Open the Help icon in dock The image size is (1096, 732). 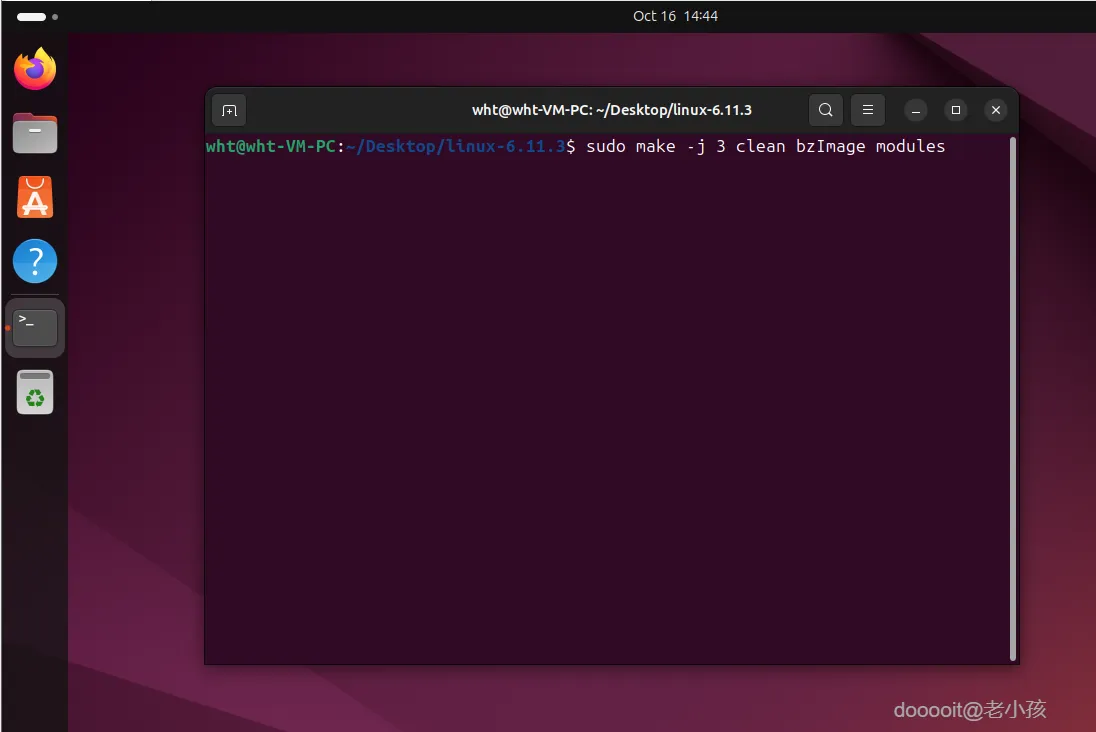(35, 261)
